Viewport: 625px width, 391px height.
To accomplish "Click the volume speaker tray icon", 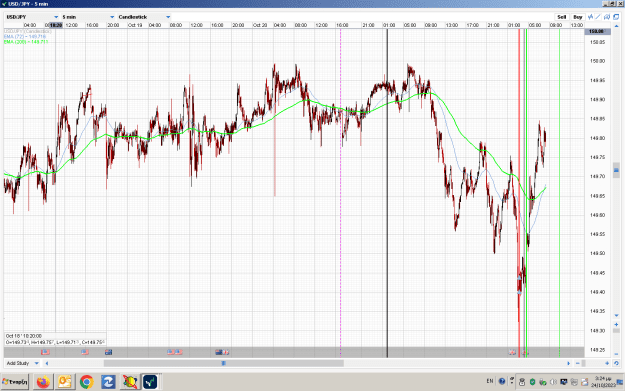I will click(553, 382).
